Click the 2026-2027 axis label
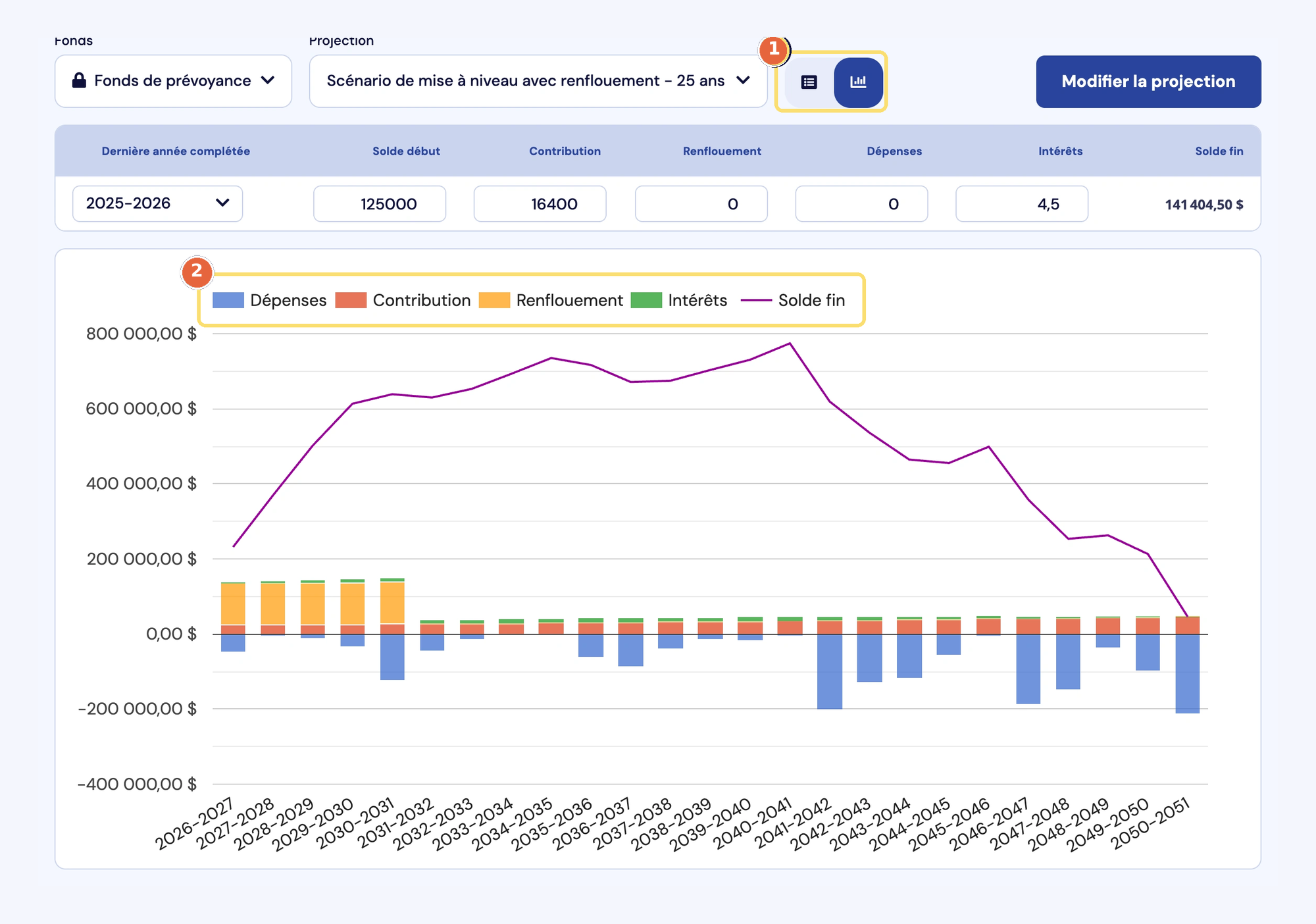The image size is (1316, 924). [x=195, y=823]
